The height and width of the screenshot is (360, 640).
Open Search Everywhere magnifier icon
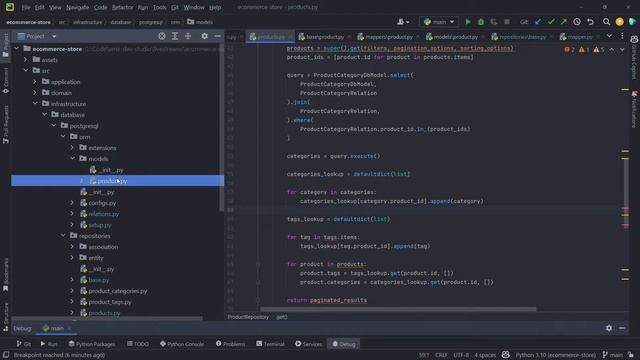pyautogui.click(x=607, y=22)
